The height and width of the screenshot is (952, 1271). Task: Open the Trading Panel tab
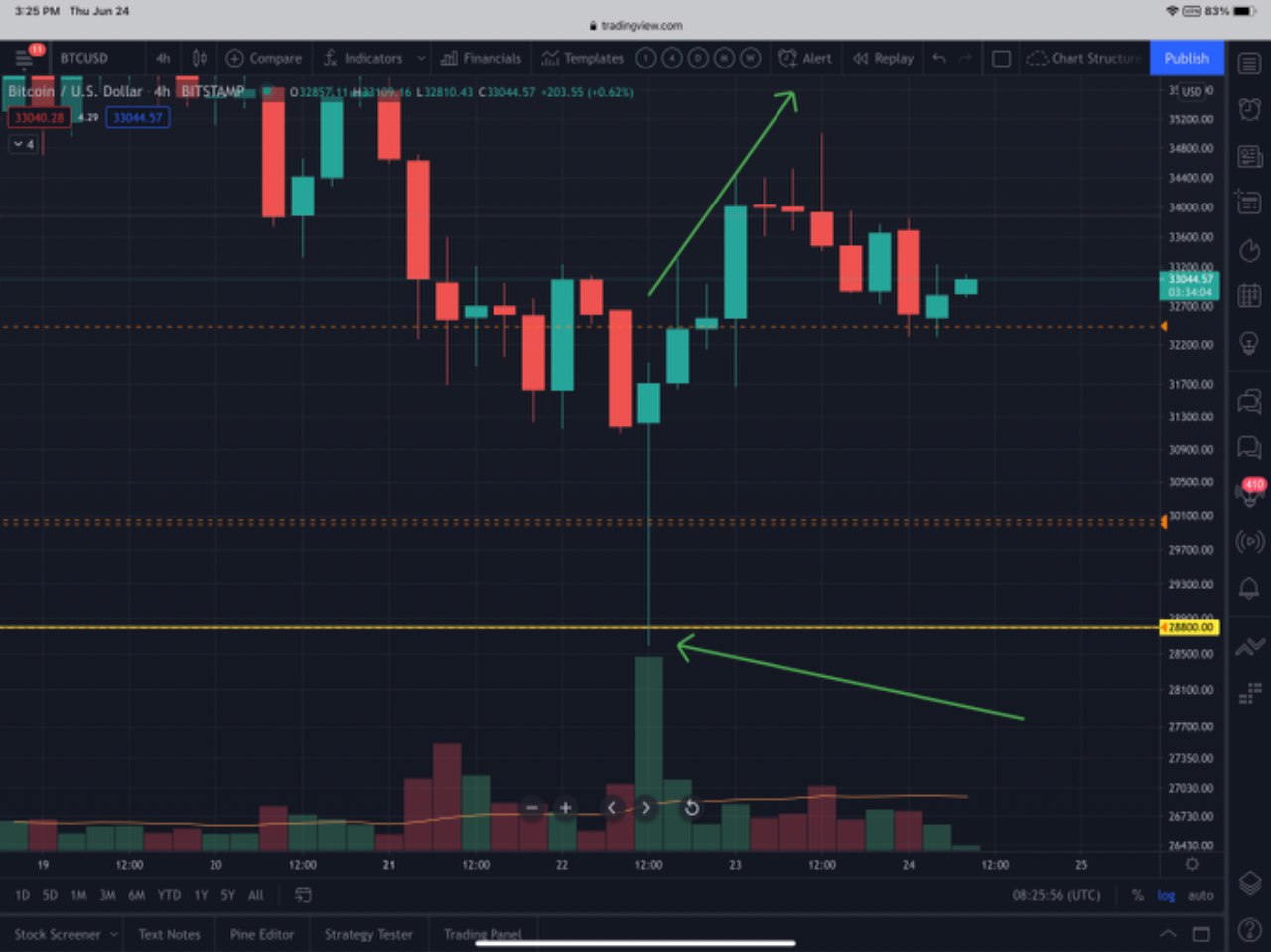coord(483,934)
